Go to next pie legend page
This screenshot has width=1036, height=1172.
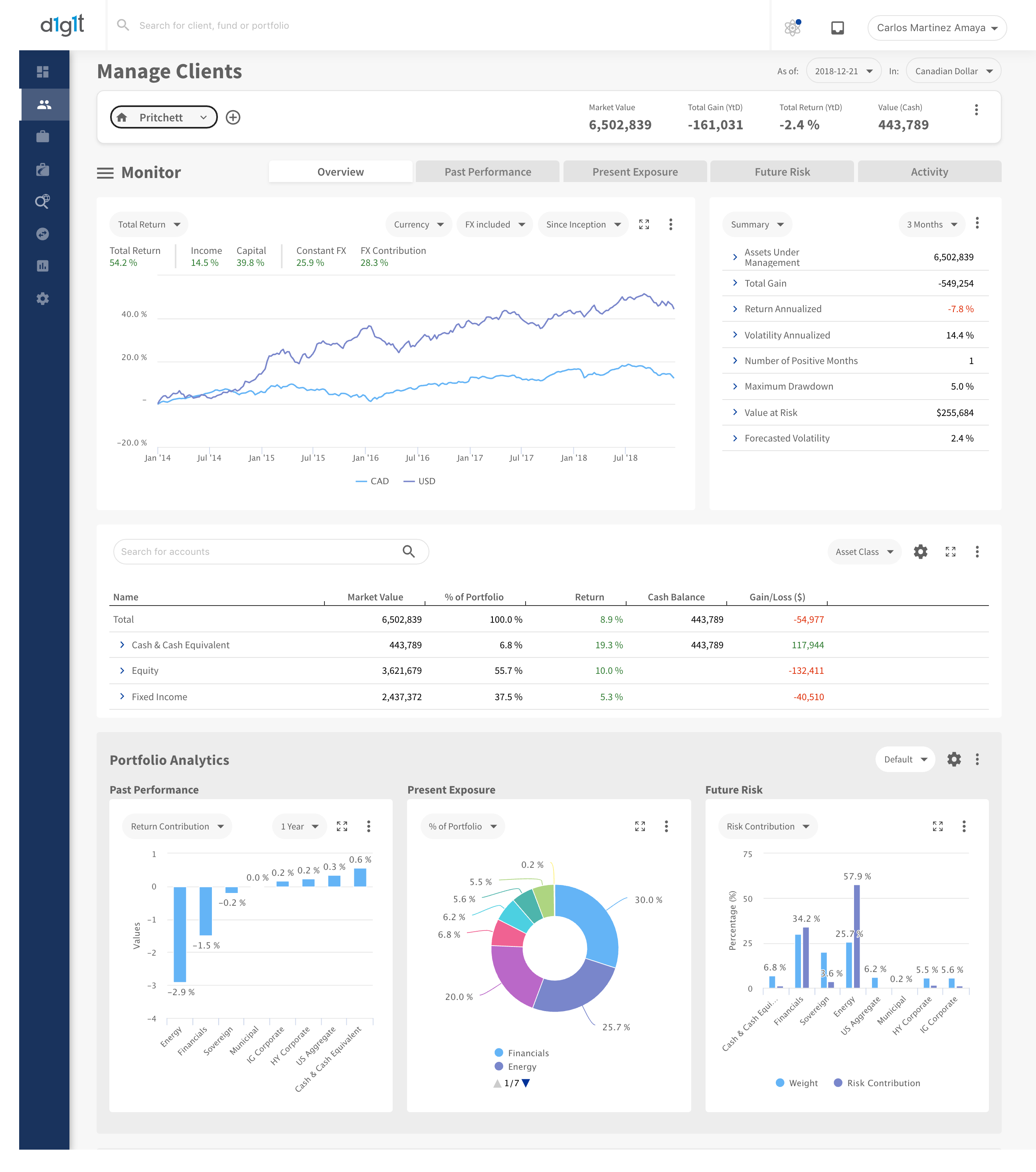(x=526, y=1083)
